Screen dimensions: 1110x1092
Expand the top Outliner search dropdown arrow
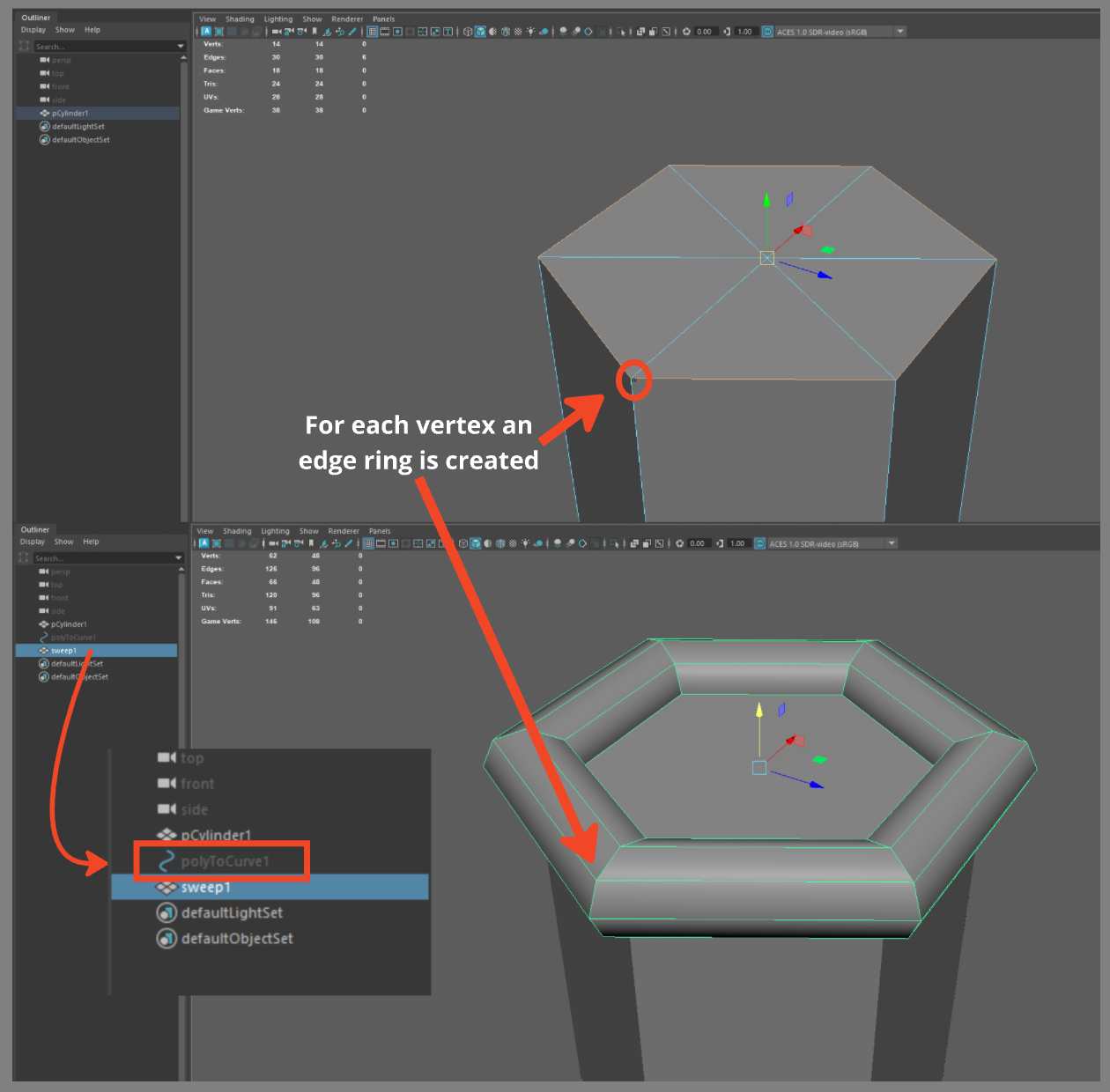[181, 47]
